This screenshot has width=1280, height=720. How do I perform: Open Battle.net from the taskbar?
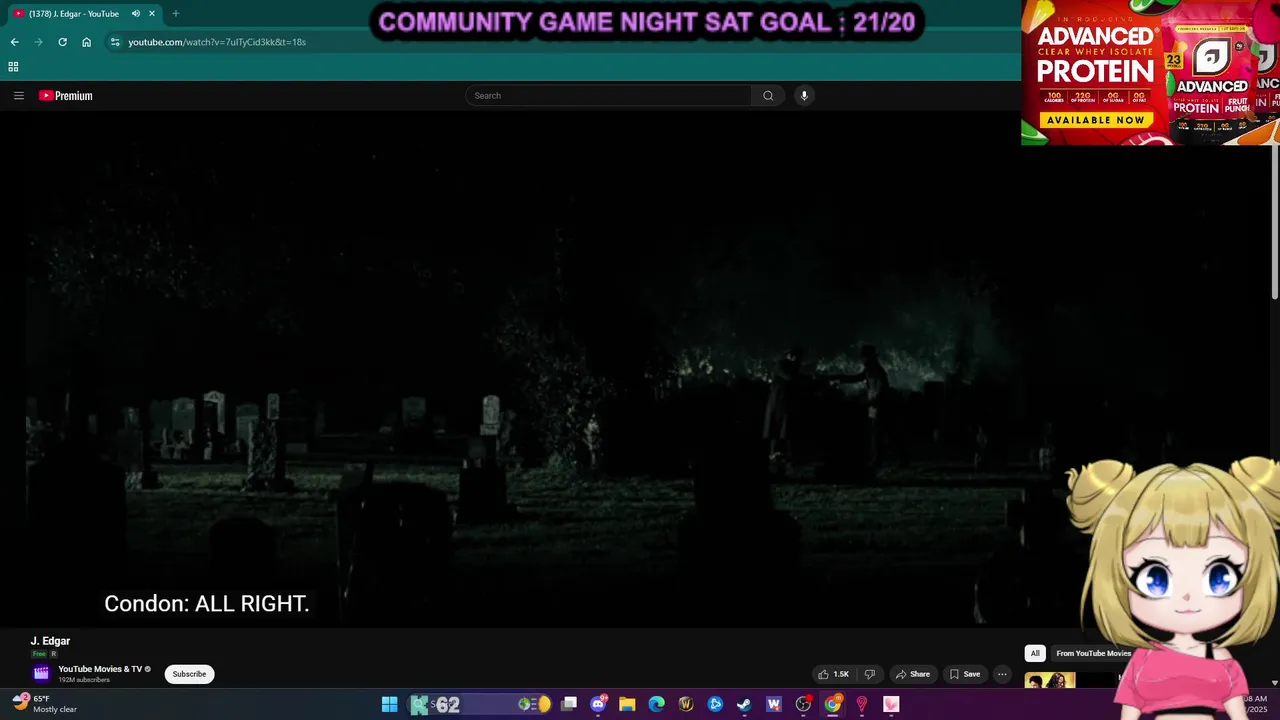click(715, 705)
